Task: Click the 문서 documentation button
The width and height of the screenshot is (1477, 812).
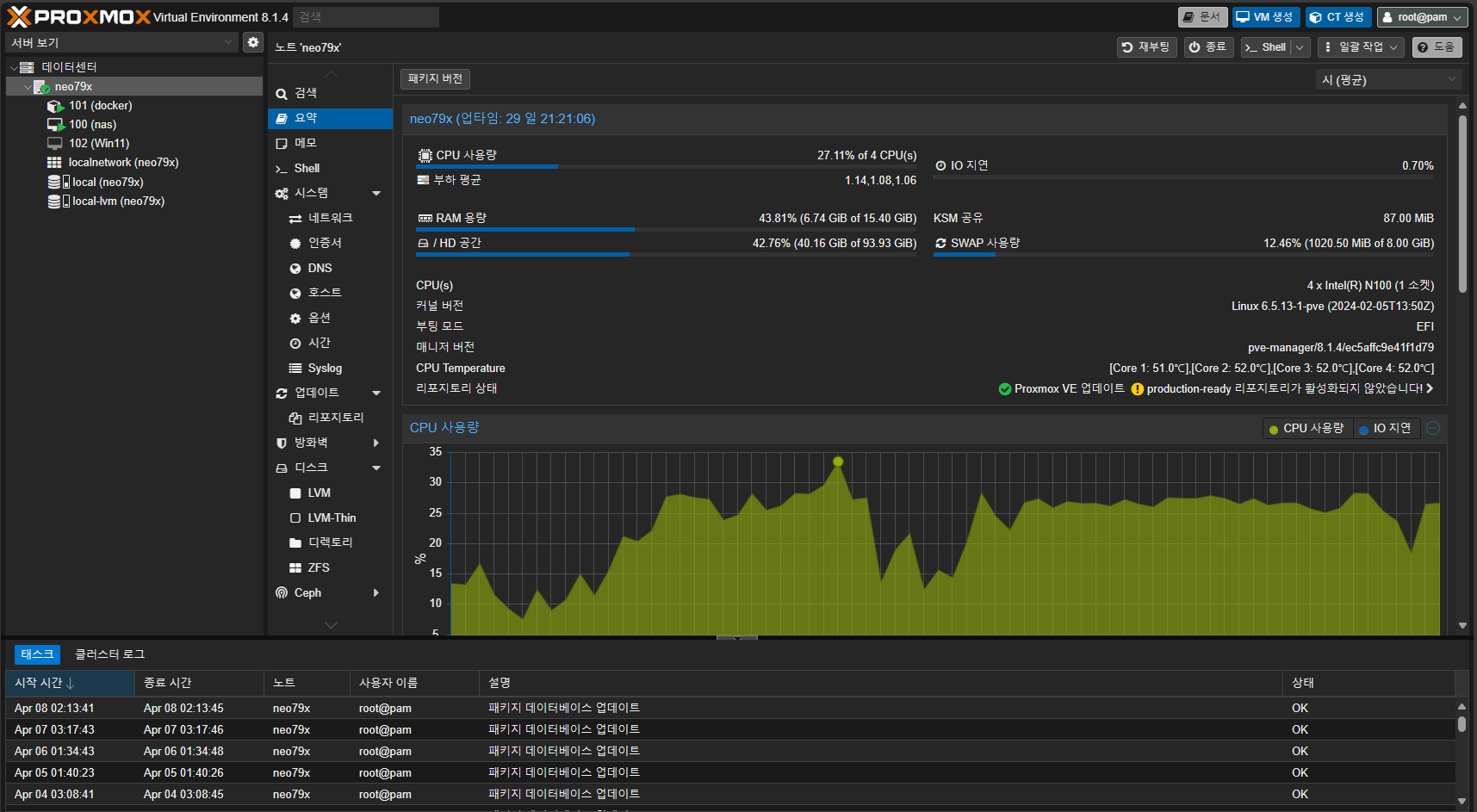Action: click(x=1202, y=17)
